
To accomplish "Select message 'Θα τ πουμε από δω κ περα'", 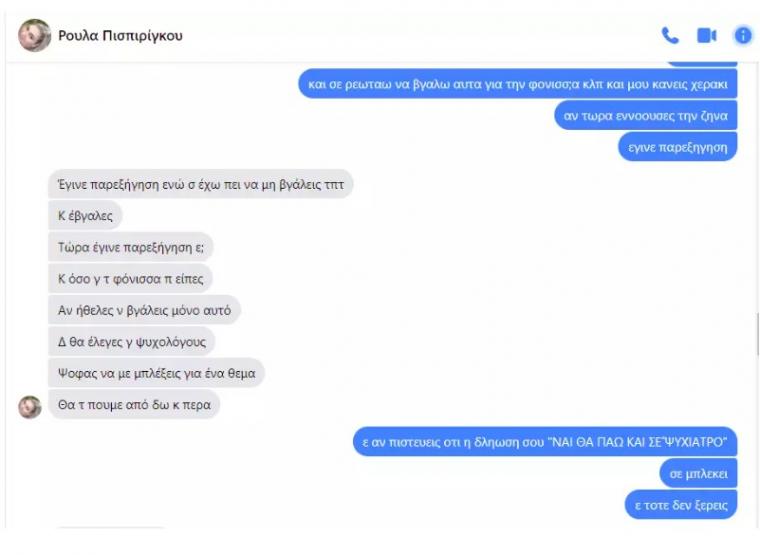I will tap(134, 405).
